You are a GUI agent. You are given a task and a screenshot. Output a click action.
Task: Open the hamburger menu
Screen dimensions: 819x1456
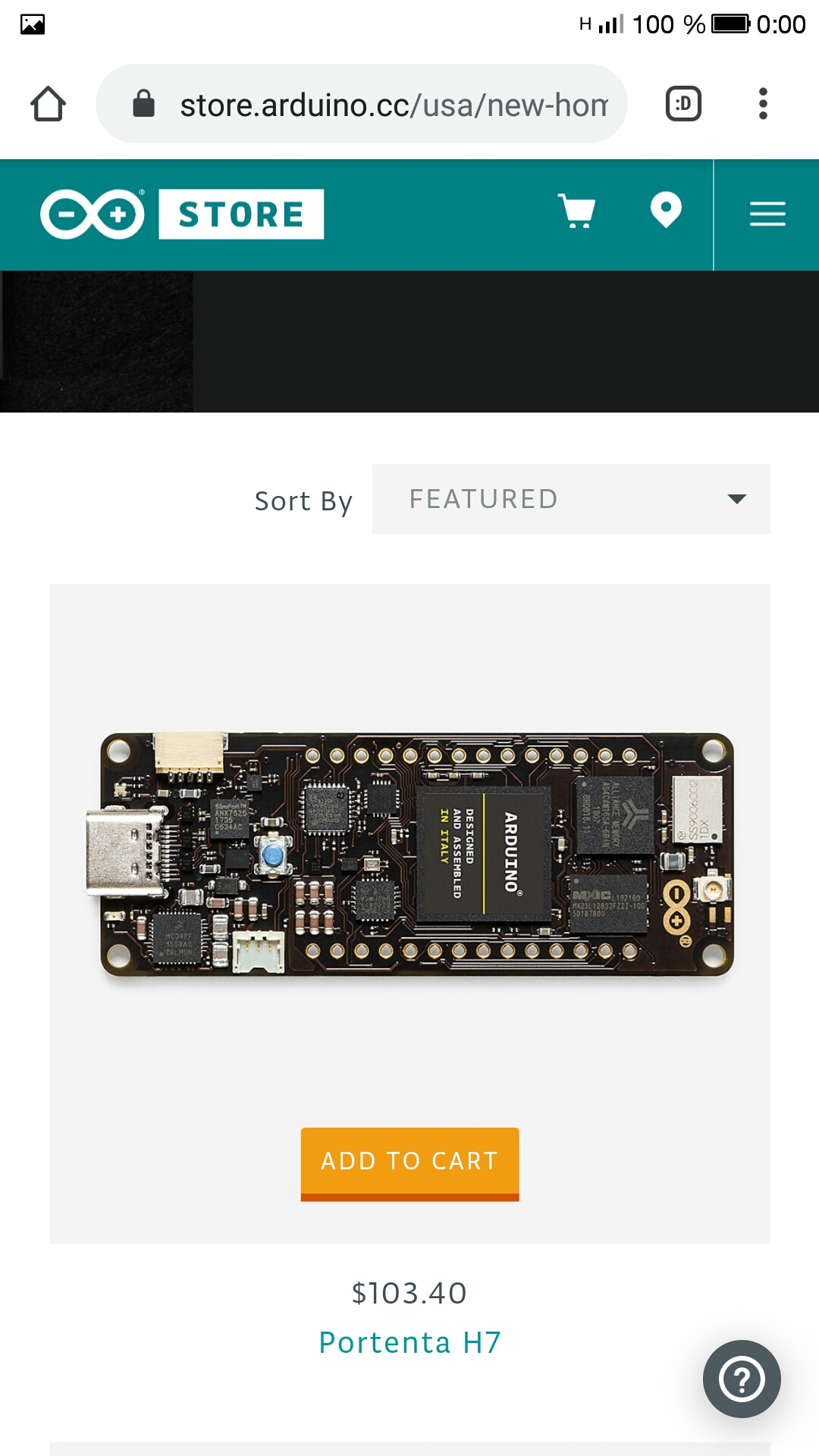(x=767, y=214)
